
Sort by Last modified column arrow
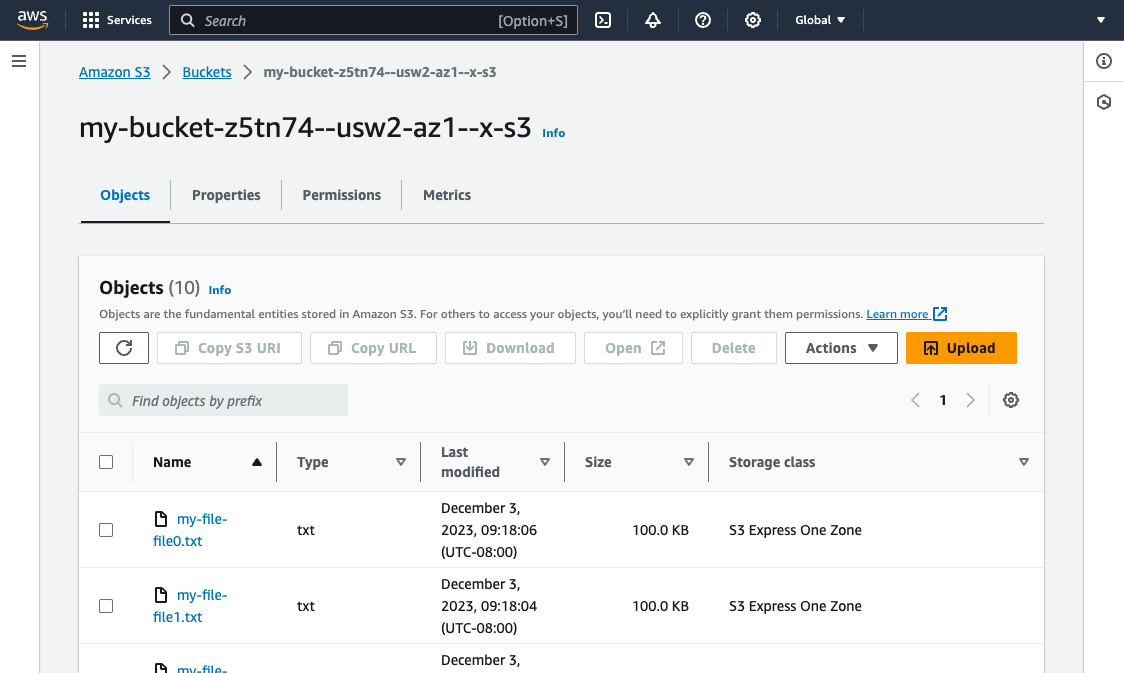(x=545, y=462)
